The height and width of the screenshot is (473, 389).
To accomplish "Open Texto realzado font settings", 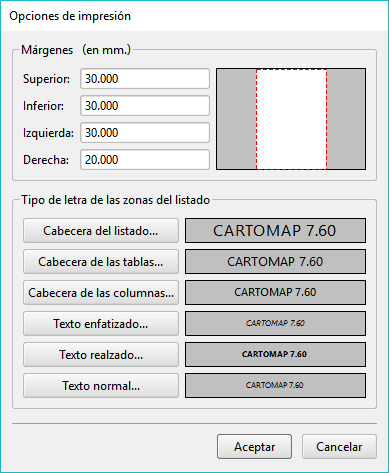I will (x=101, y=355).
